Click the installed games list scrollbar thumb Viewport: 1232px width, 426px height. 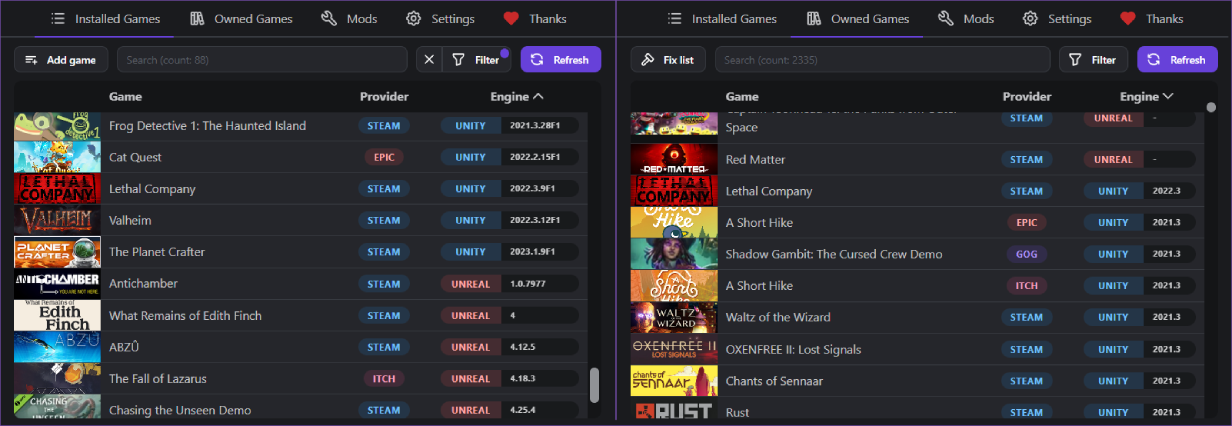pos(594,384)
